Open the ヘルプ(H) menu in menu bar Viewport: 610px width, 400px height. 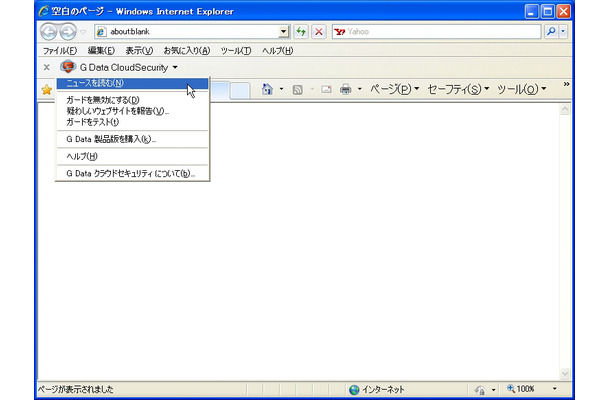[x=277, y=51]
